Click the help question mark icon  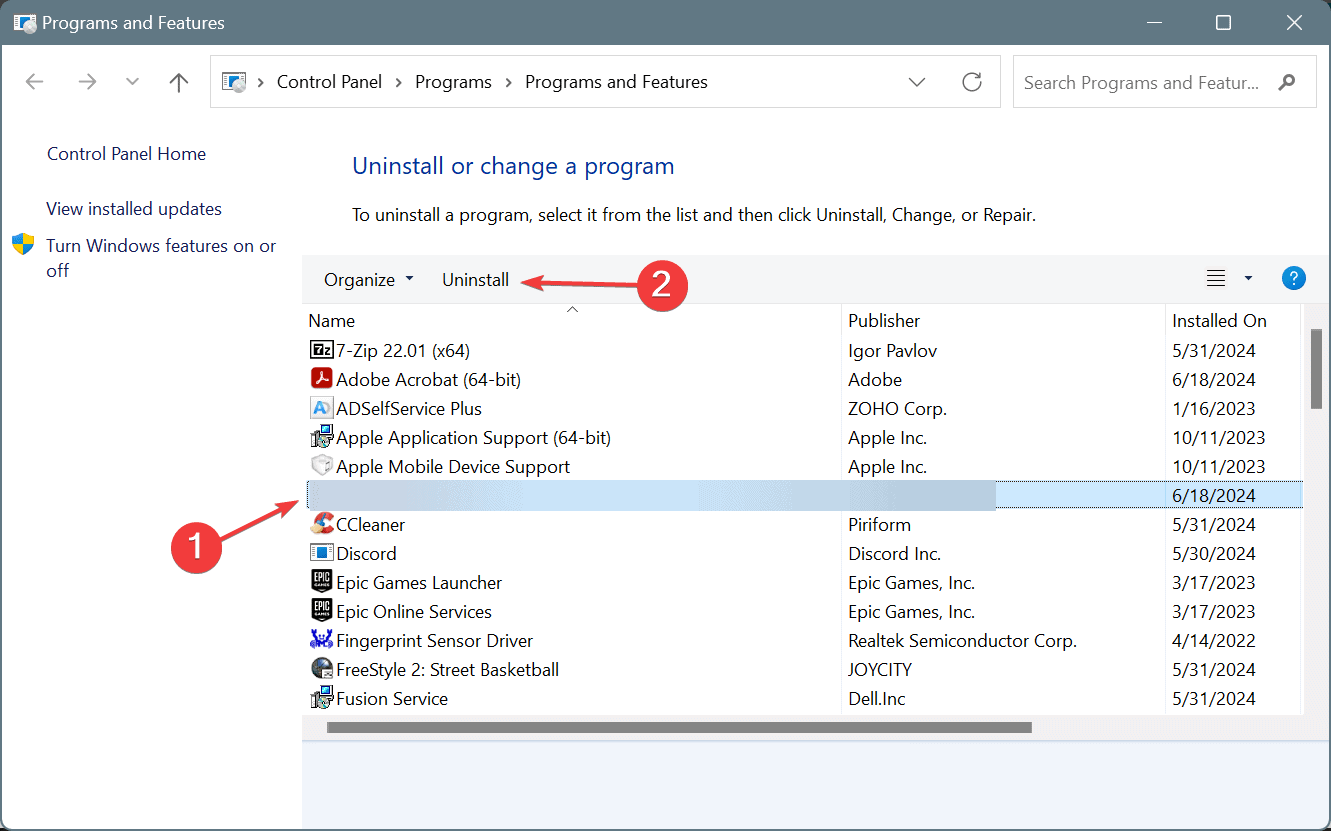[1293, 279]
